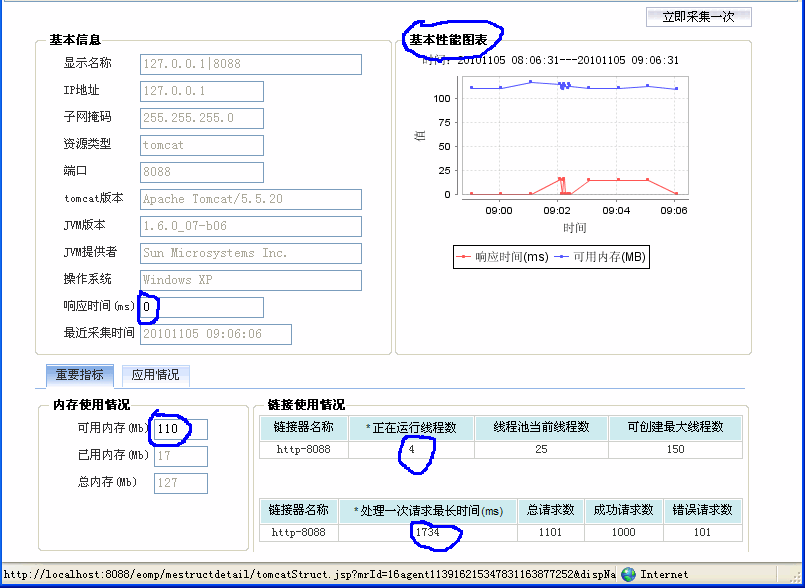
Task: Click the 显示名称 input field
Action: point(251,64)
